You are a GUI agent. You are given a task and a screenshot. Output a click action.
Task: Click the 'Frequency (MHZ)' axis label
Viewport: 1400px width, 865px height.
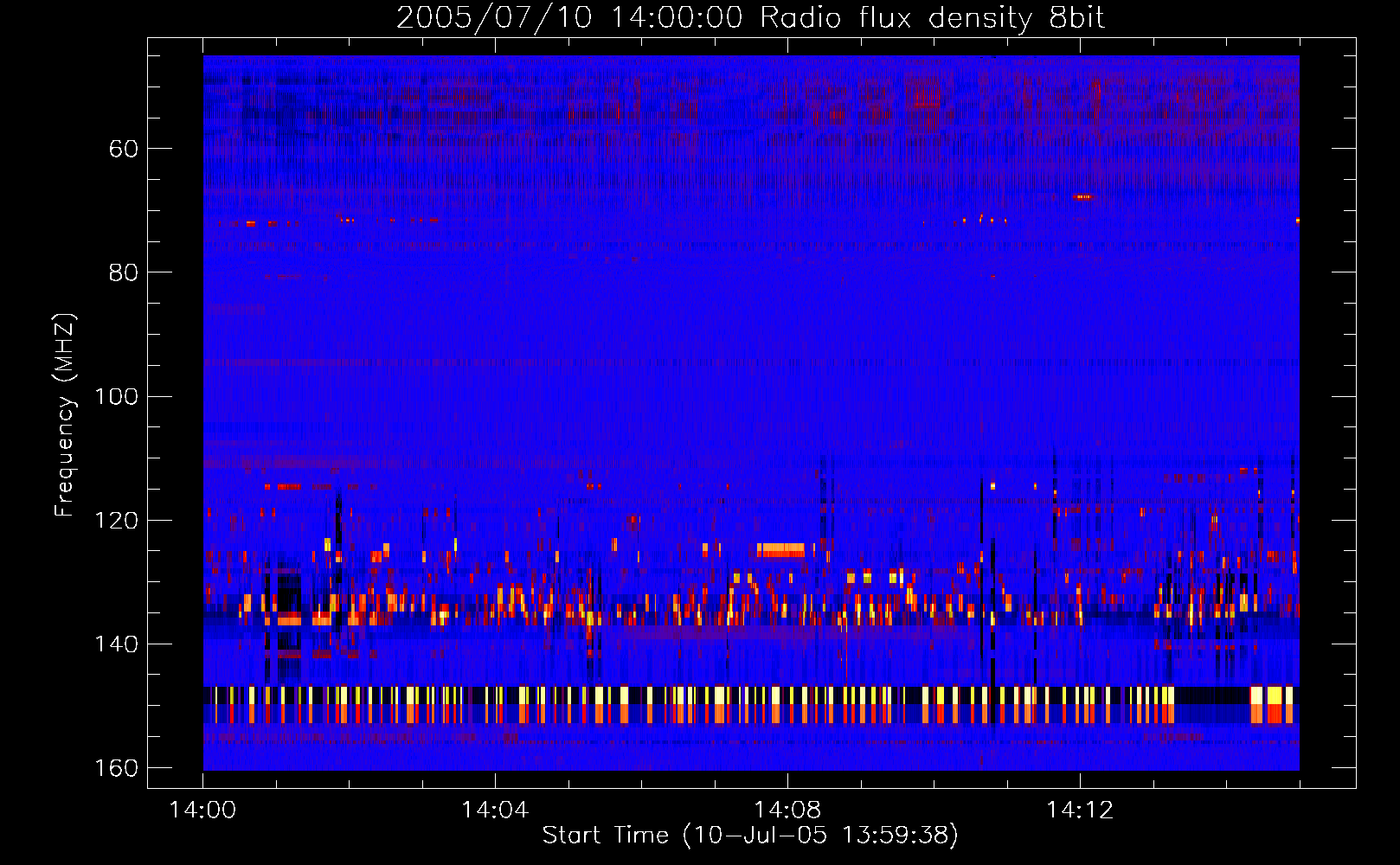click(65, 415)
